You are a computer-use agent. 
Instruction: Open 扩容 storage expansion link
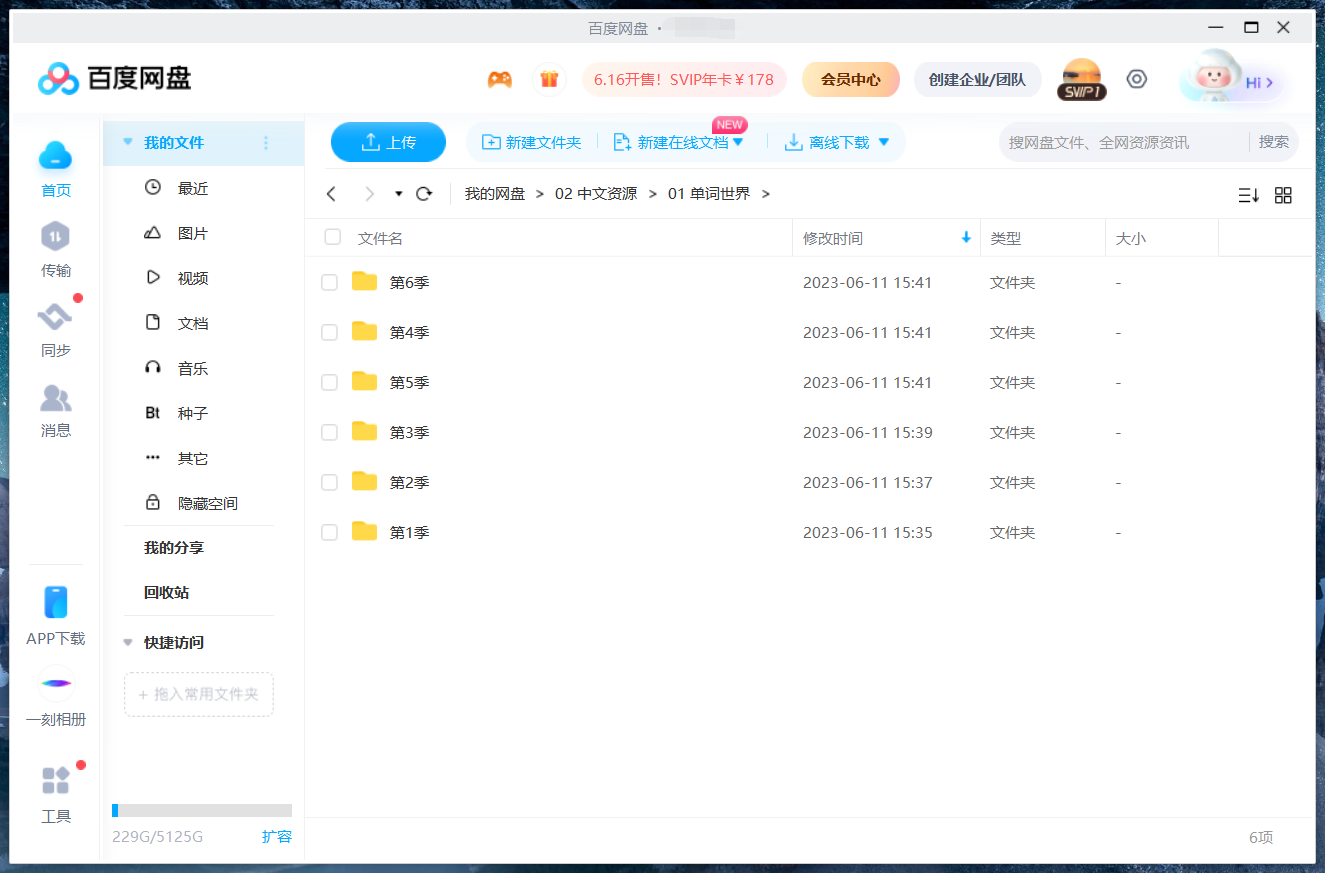277,837
